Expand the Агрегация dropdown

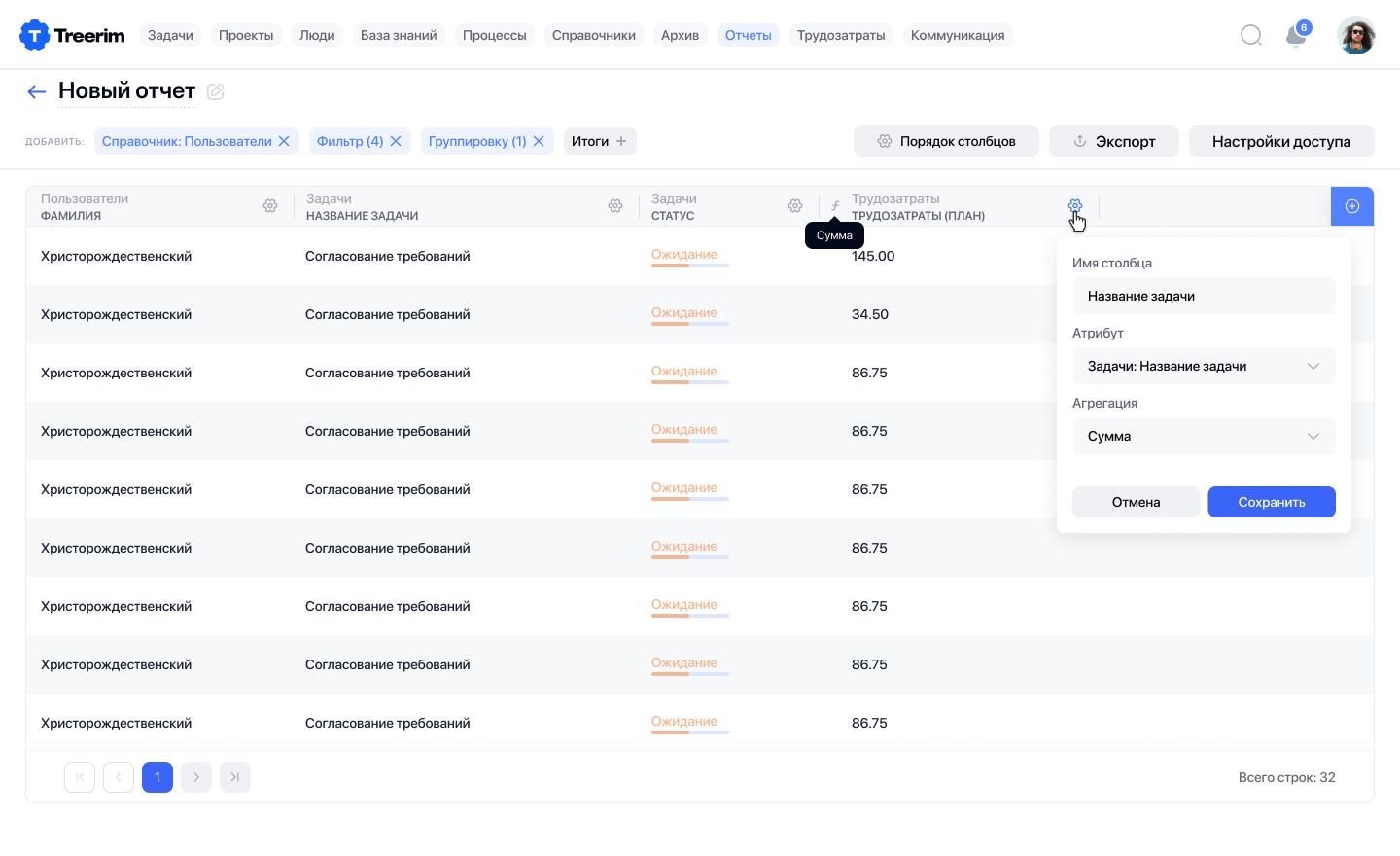(1204, 437)
